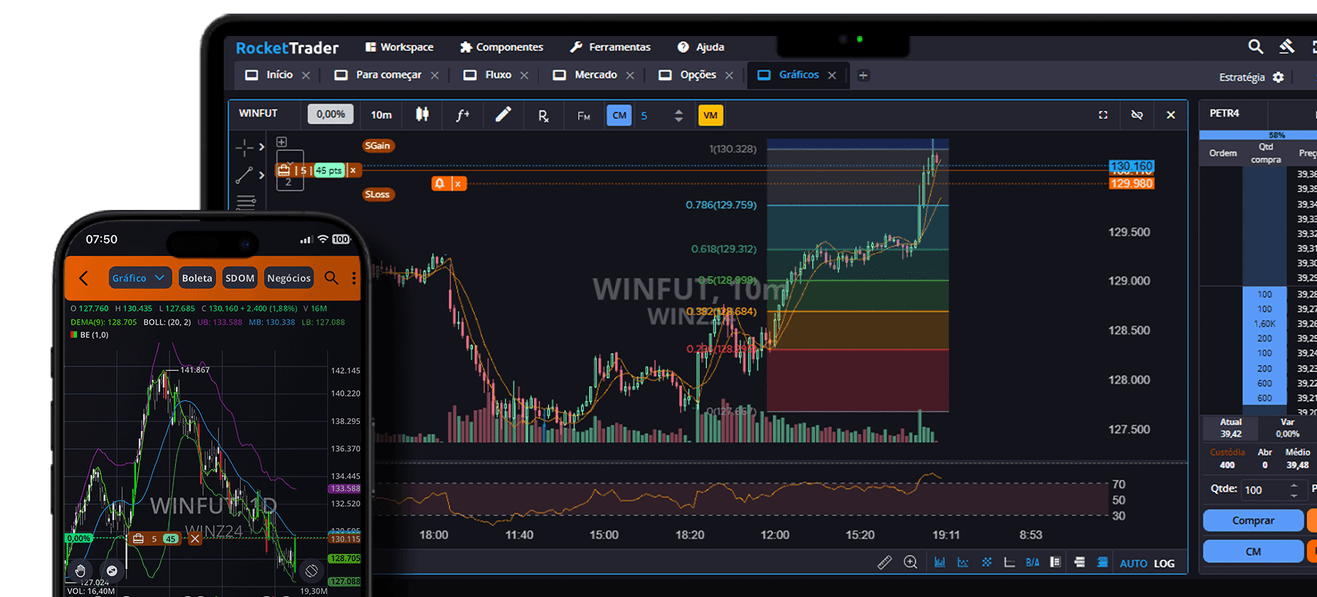Viewport: 1317px width, 597px height.
Task: Toggle the unlink chain icon in chart toolbar
Action: [x=1137, y=115]
